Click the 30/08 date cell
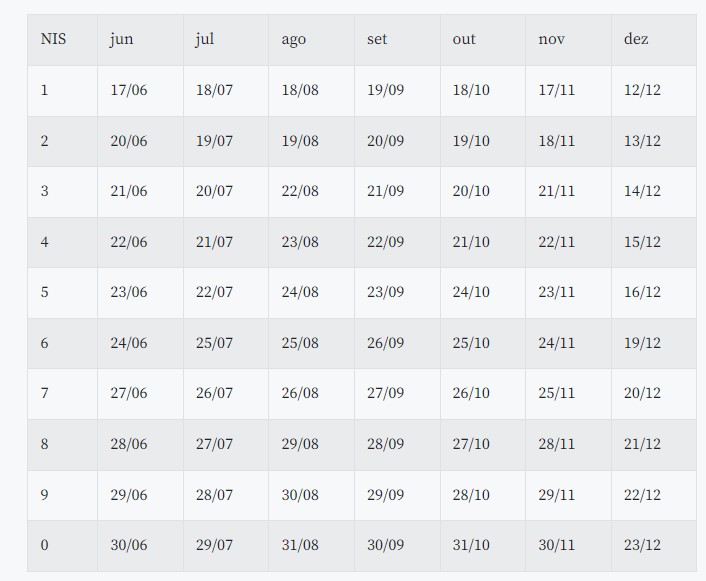The height and width of the screenshot is (581, 706). click(300, 495)
